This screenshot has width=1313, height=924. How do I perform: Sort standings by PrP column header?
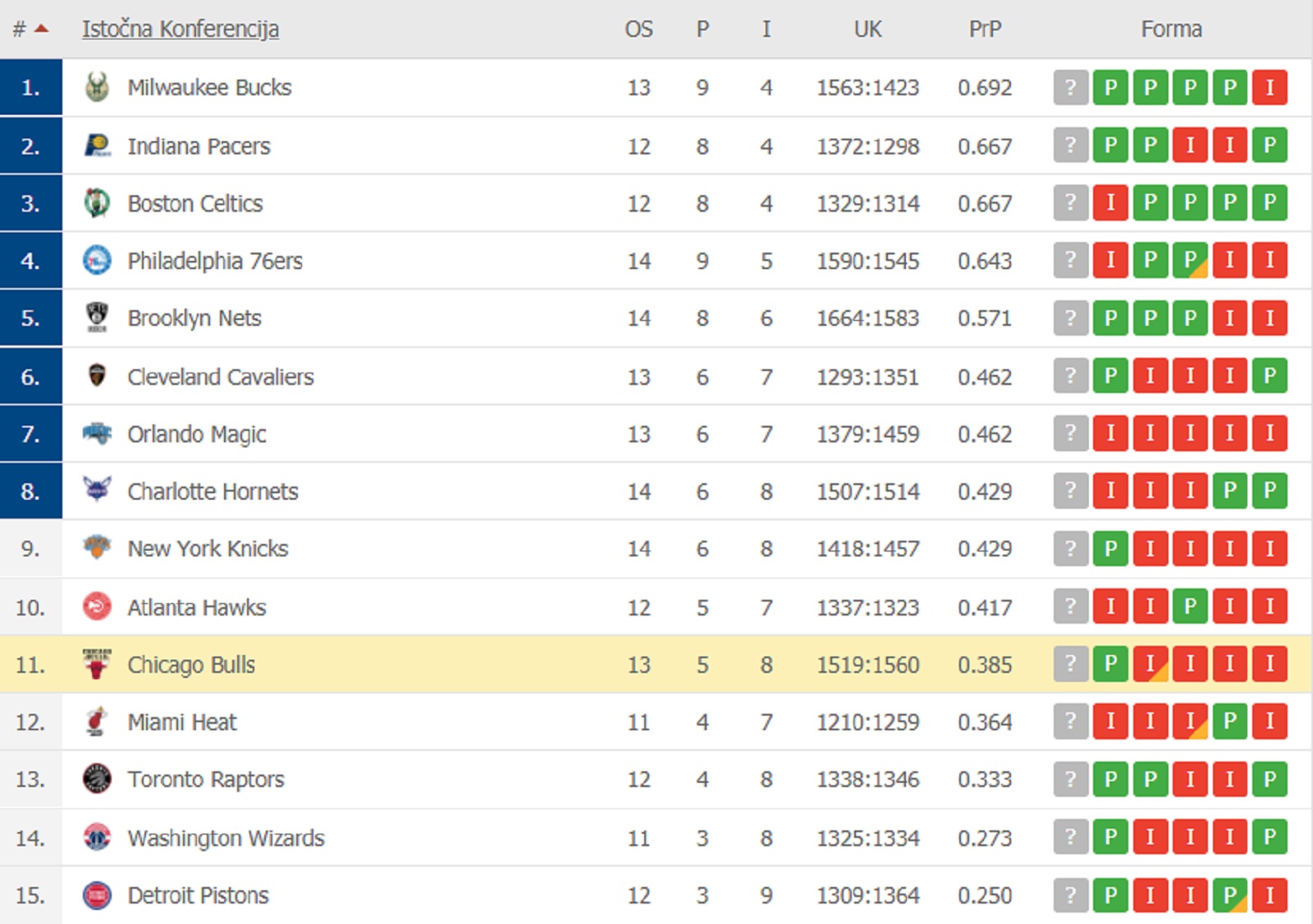click(985, 30)
